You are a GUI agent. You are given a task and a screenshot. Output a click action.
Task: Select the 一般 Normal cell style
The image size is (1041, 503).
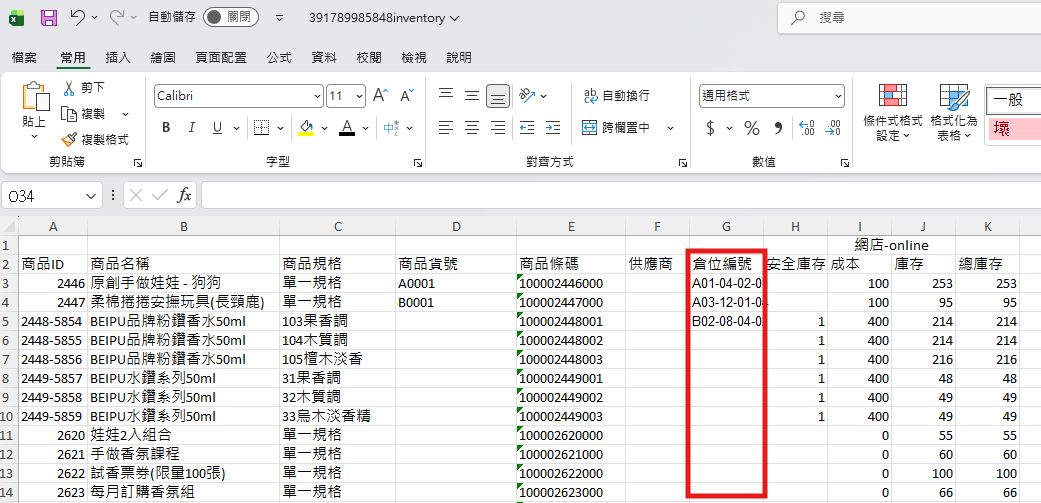pos(1013,101)
